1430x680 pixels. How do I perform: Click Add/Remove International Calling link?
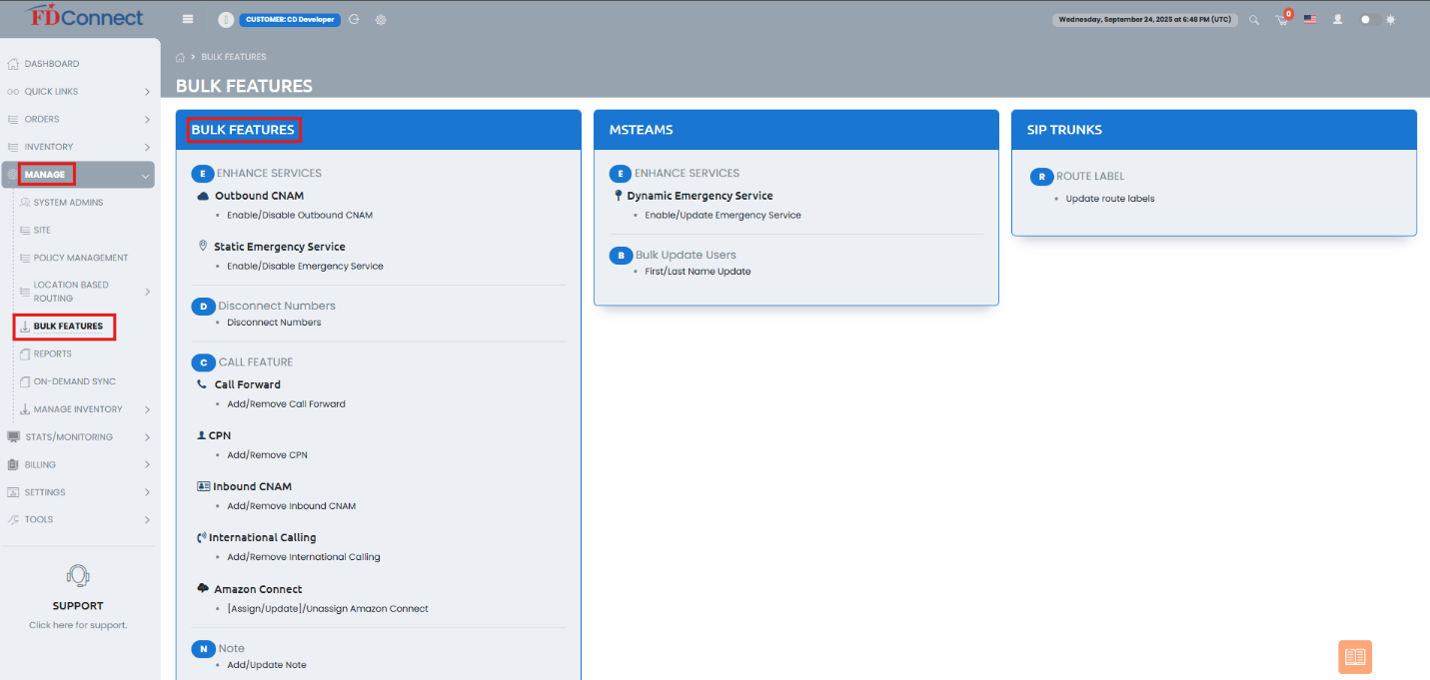303,557
